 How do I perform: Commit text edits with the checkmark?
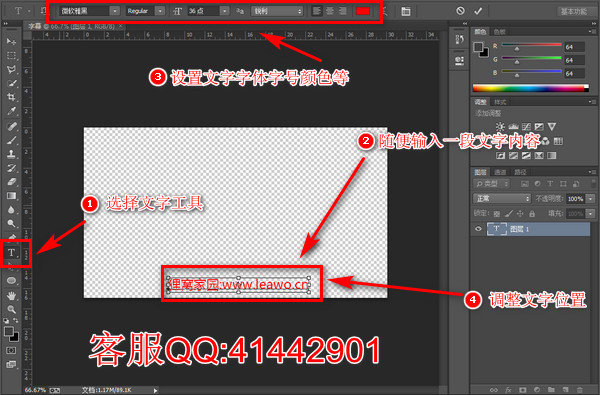pos(478,11)
